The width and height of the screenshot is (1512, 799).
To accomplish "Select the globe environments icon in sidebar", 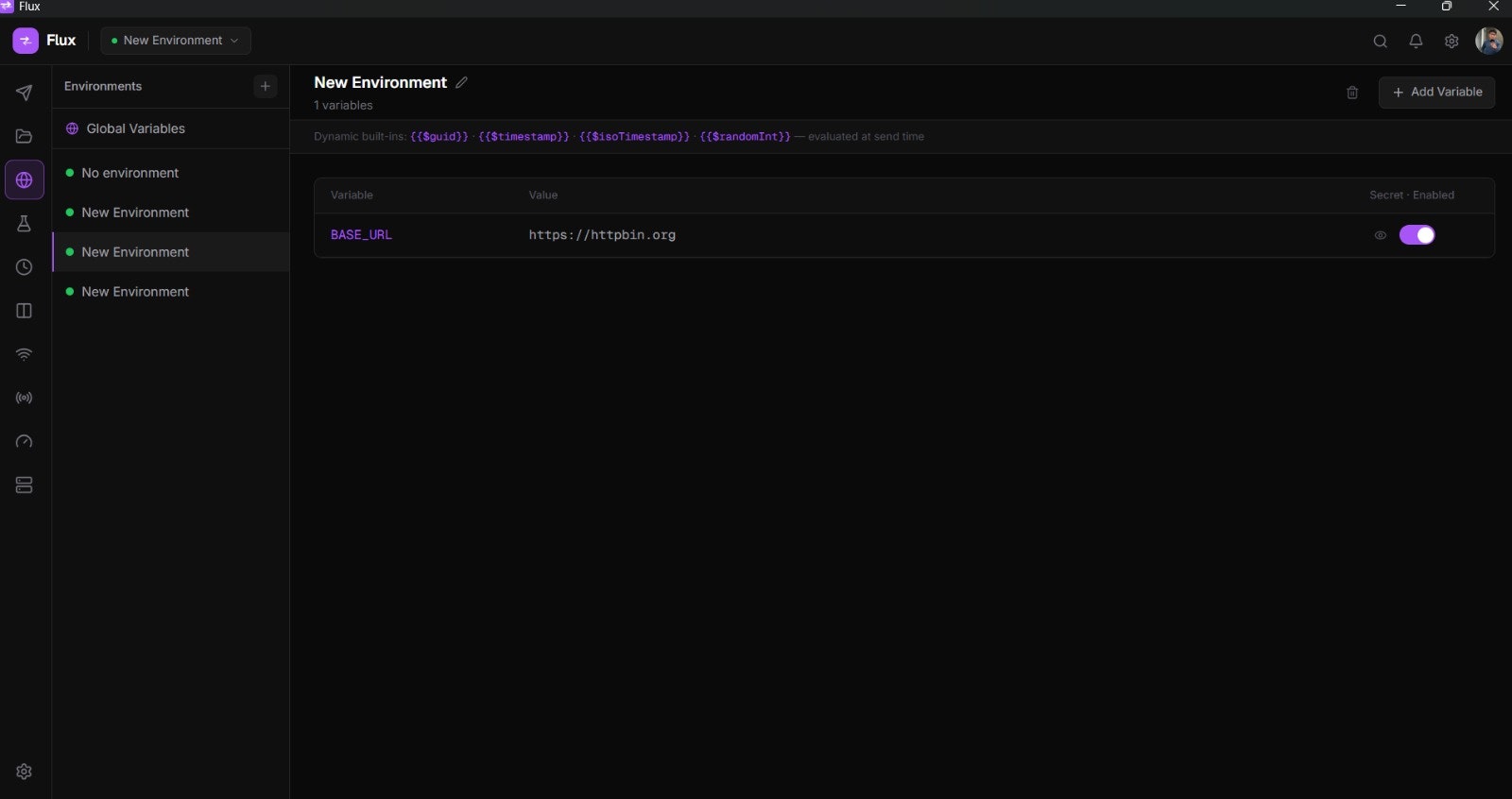I will coord(25,179).
